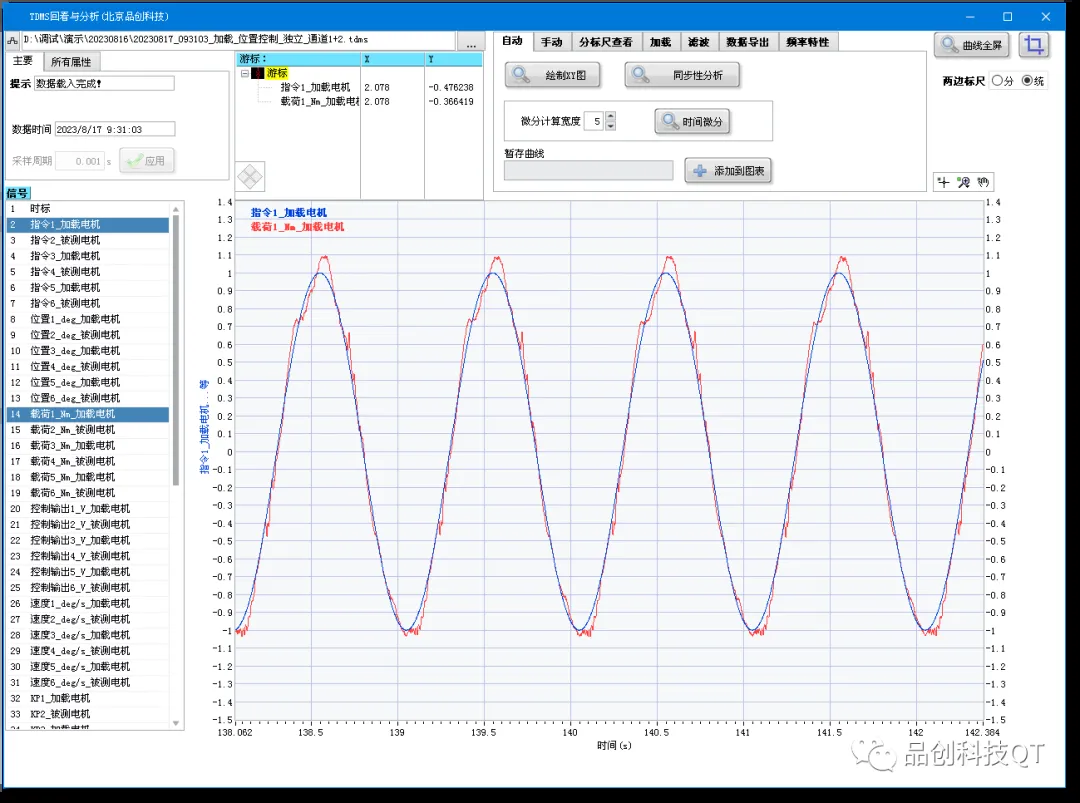1080x803 pixels.
Task: Click the 同步性分析 button
Action: pos(683,75)
